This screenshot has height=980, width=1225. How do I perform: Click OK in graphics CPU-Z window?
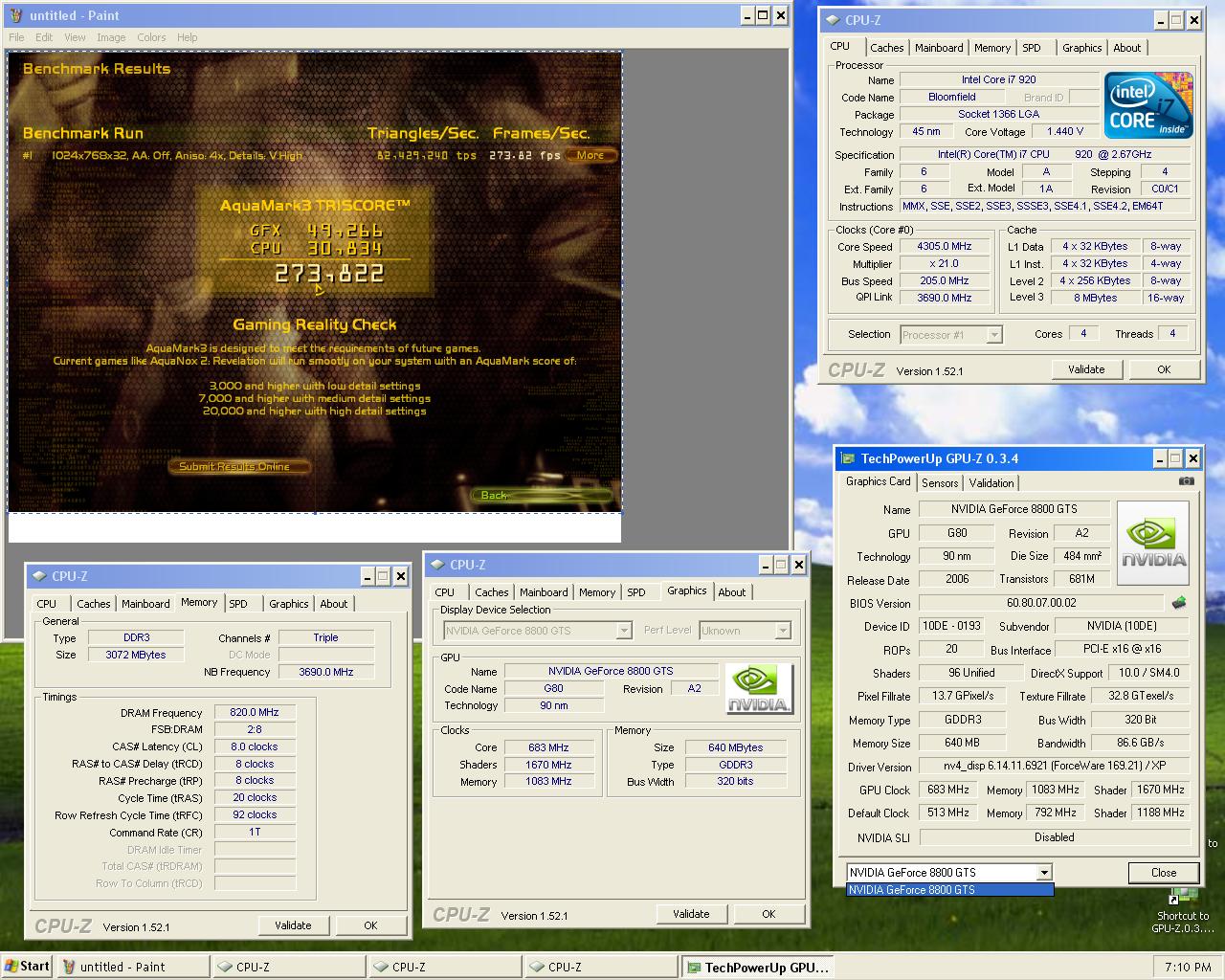(768, 914)
